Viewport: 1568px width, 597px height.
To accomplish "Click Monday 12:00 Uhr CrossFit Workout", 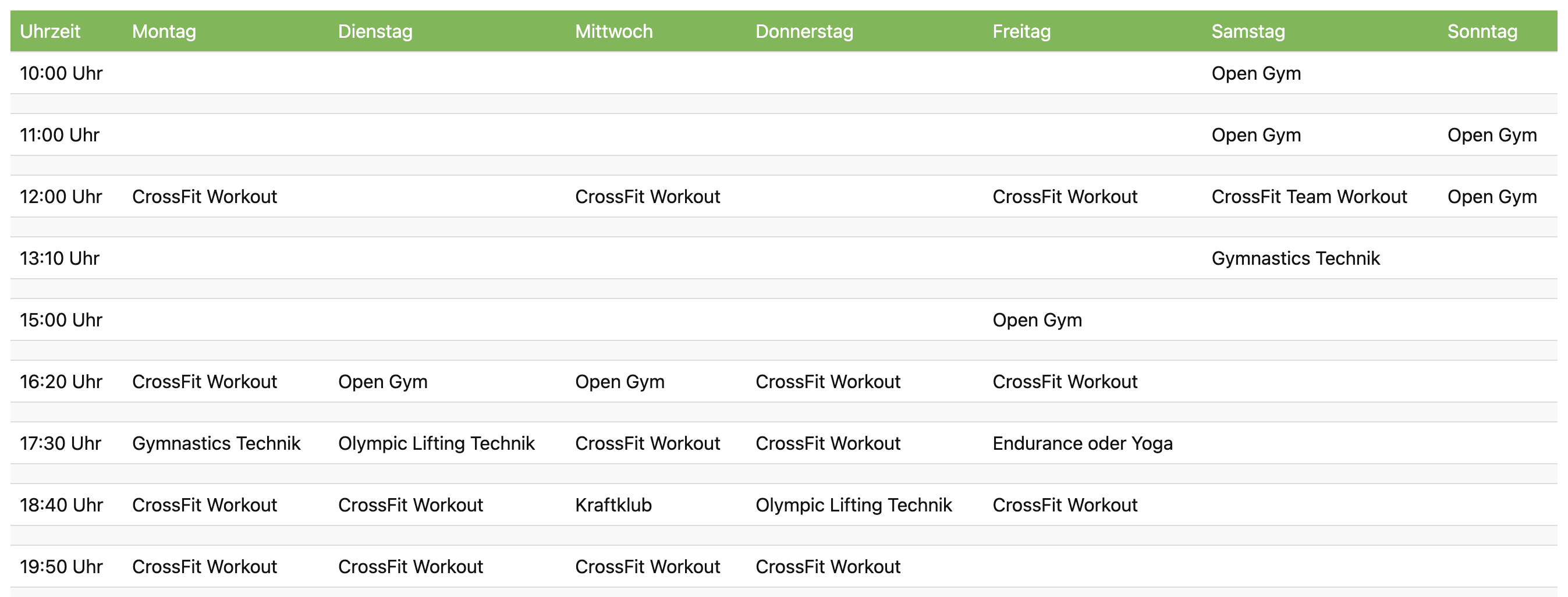I will click(x=204, y=197).
